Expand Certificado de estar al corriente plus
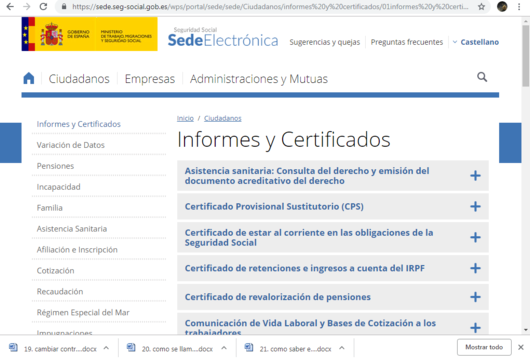Image resolution: width=530 pixels, height=360 pixels. coord(475,237)
